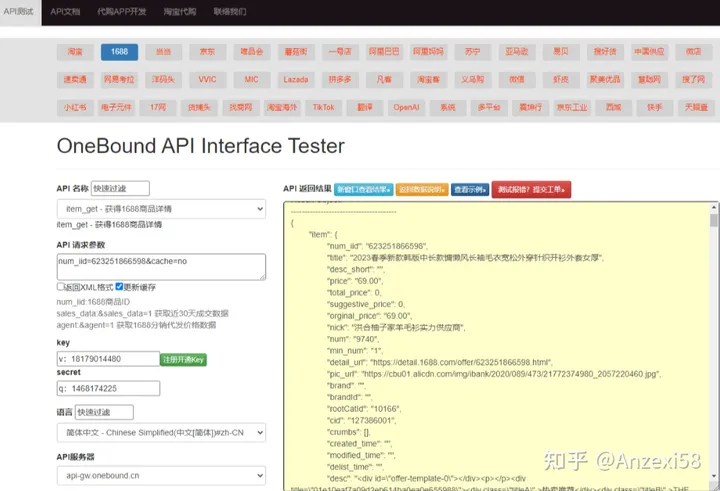Pick the 微店 platform button
Viewport: 720px width, 491px height.
[693, 52]
